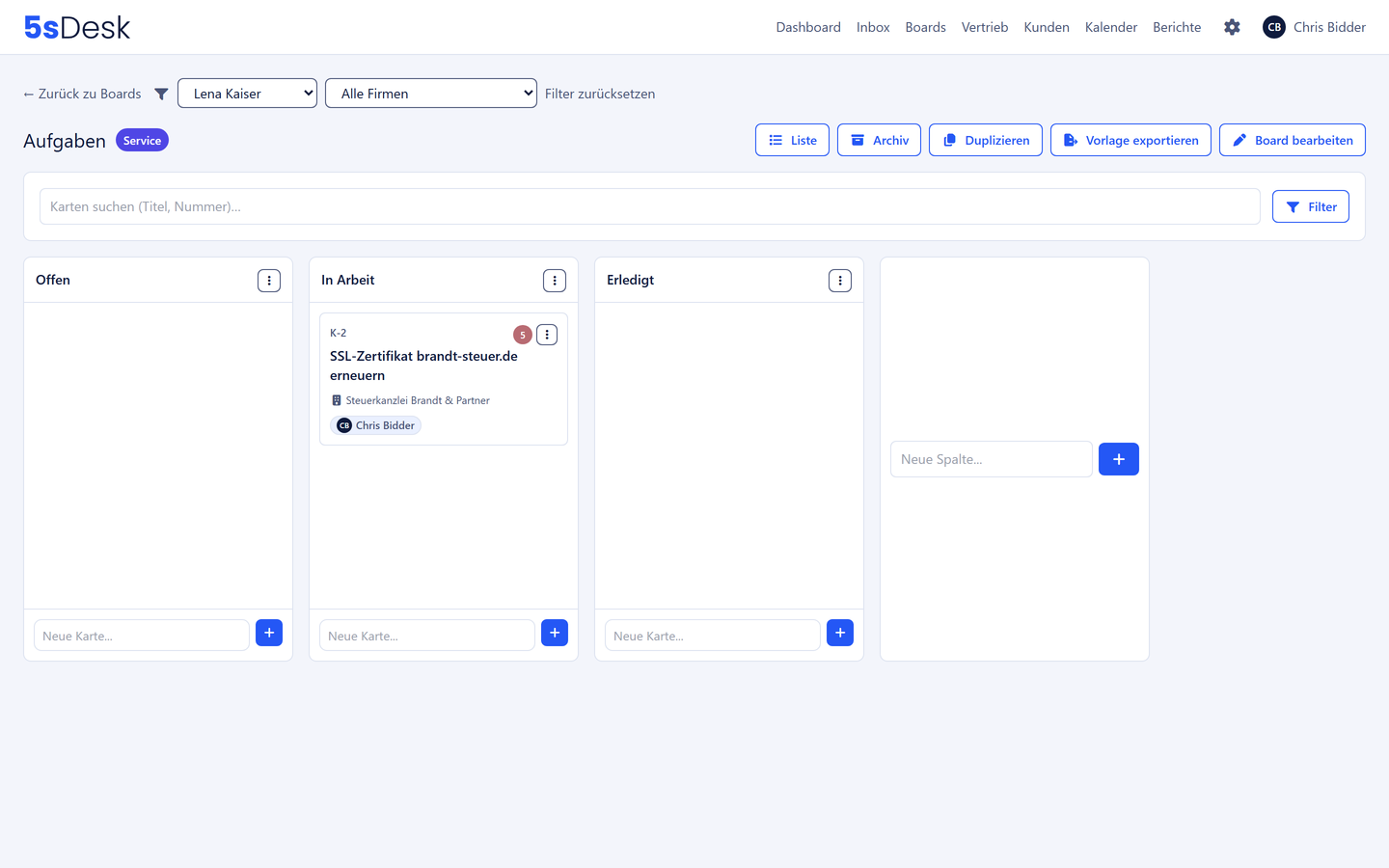Click Neue Karte field in Erledigt column
1389x868 pixels.
713,636
